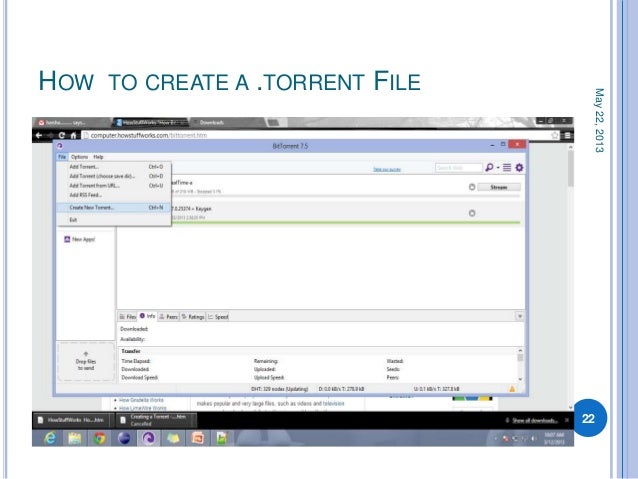Click into the BitTorrent search field

459,168
